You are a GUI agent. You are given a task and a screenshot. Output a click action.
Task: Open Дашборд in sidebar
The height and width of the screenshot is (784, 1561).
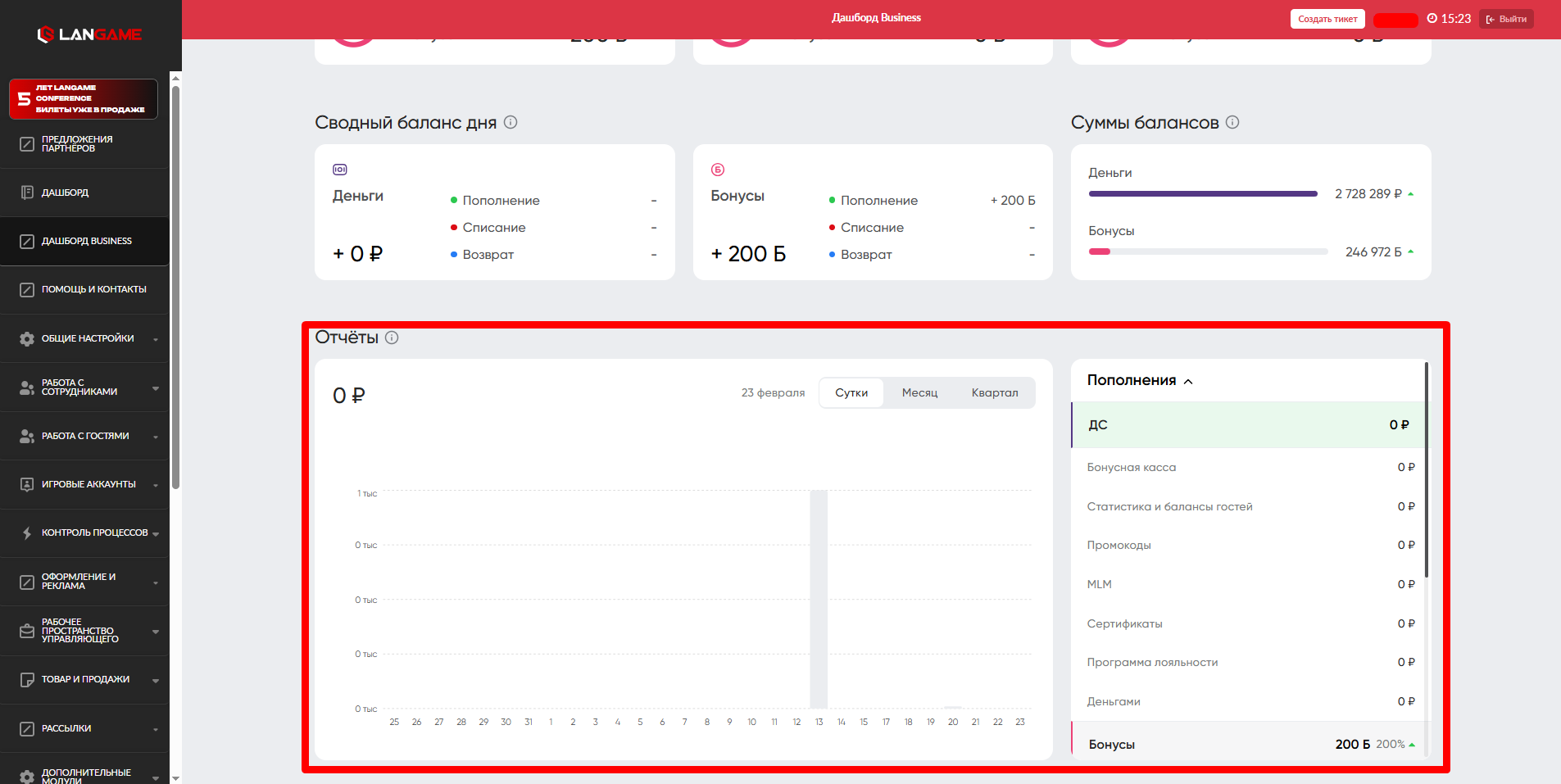66,193
